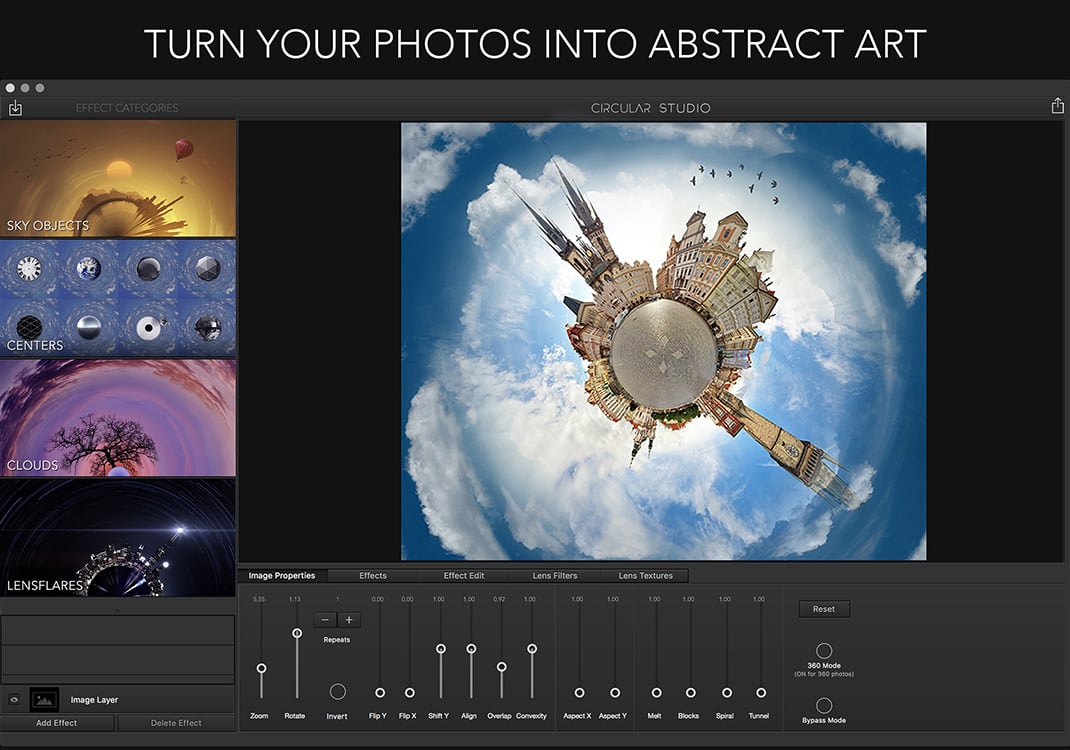This screenshot has height=750, width=1070.
Task: Switch to the Effects tab
Action: [373, 576]
